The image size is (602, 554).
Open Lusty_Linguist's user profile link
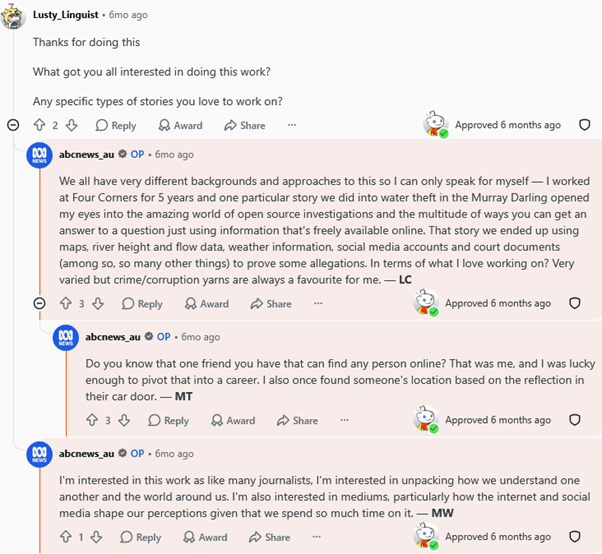coord(66,15)
